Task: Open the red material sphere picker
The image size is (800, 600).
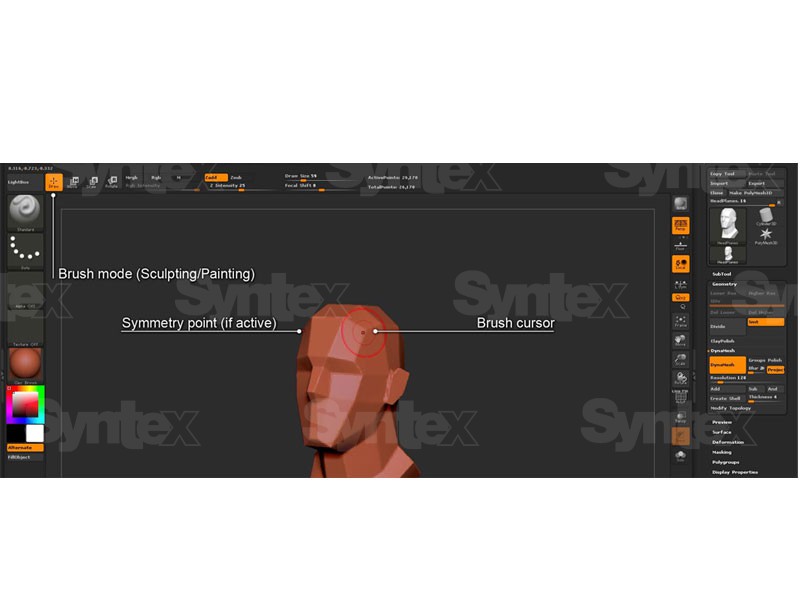Action: (x=25, y=365)
